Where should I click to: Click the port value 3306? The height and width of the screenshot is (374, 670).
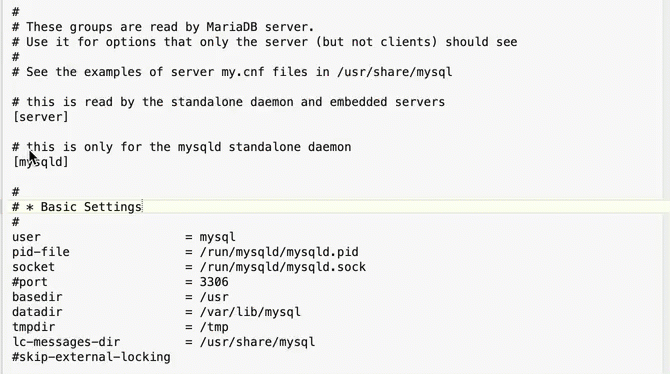click(214, 282)
